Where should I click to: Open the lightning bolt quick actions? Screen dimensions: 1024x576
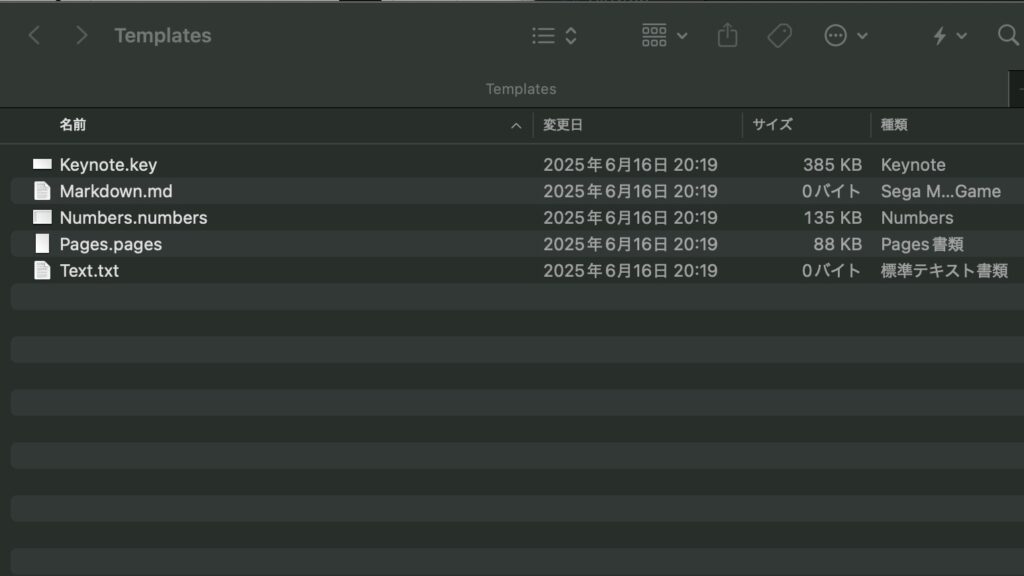coord(949,35)
